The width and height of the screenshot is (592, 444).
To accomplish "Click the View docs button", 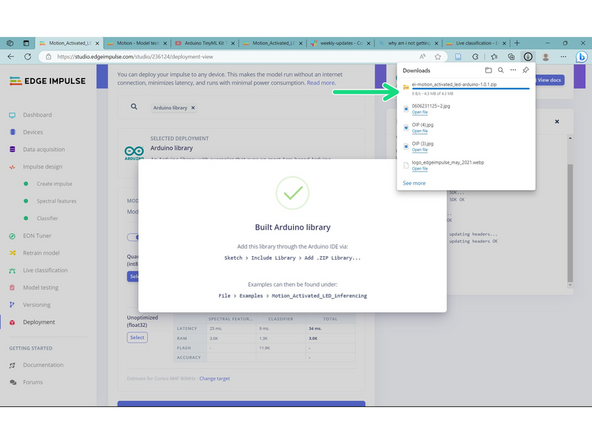I will pos(549,80).
